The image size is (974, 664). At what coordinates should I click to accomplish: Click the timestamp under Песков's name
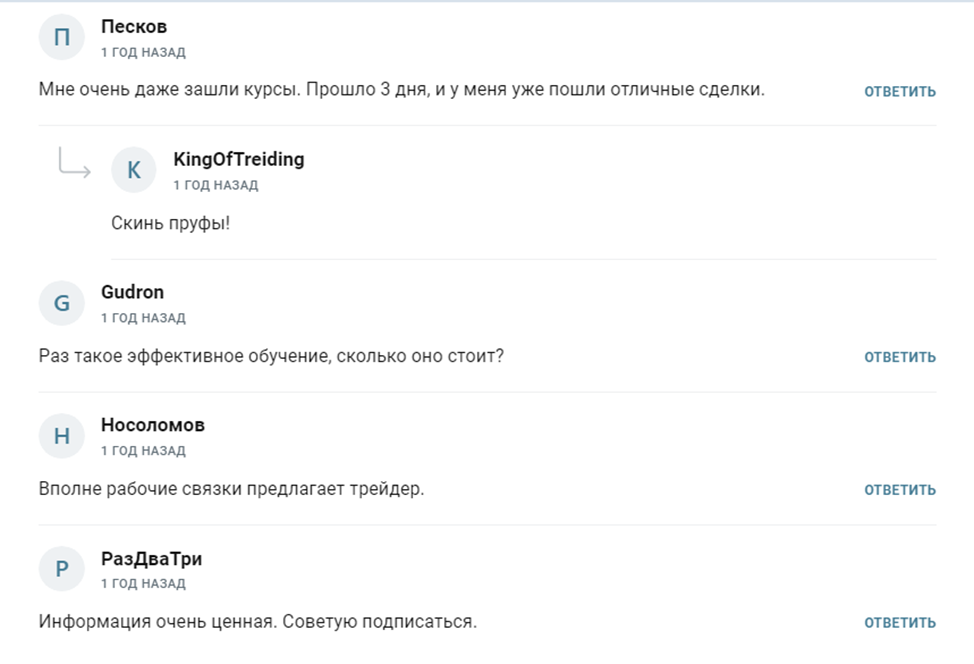click(x=143, y=52)
